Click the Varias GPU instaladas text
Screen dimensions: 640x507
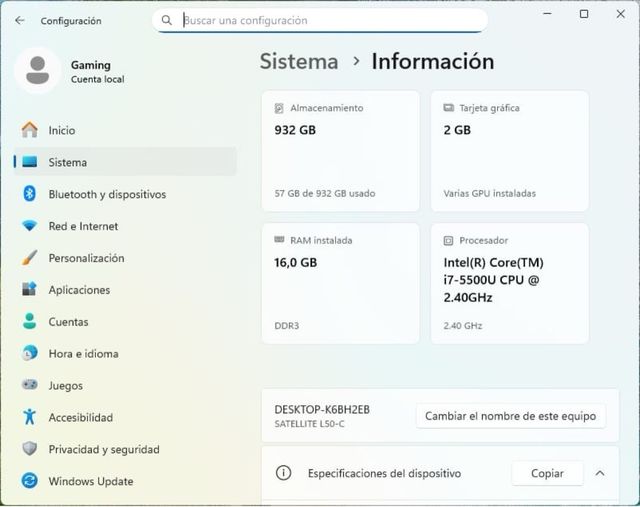click(x=490, y=193)
